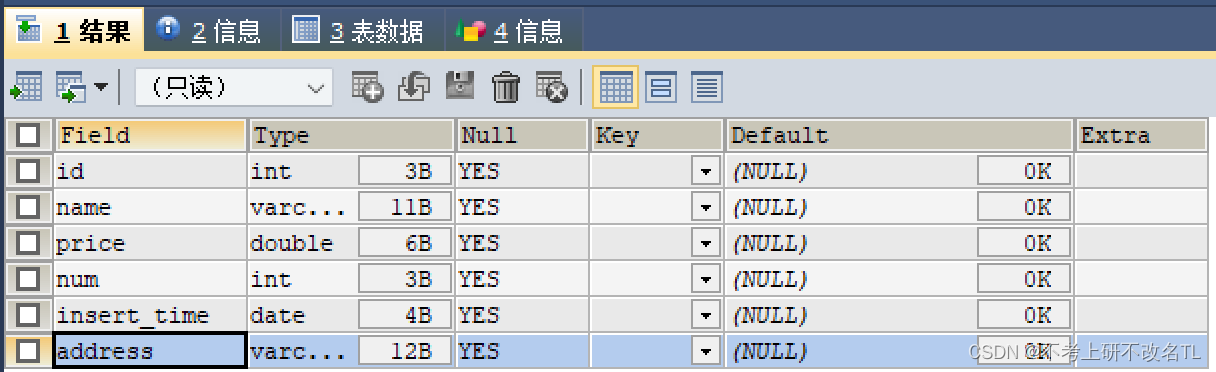The width and height of the screenshot is (1216, 372).
Task: Select the insert_time field cell
Action: point(150,316)
